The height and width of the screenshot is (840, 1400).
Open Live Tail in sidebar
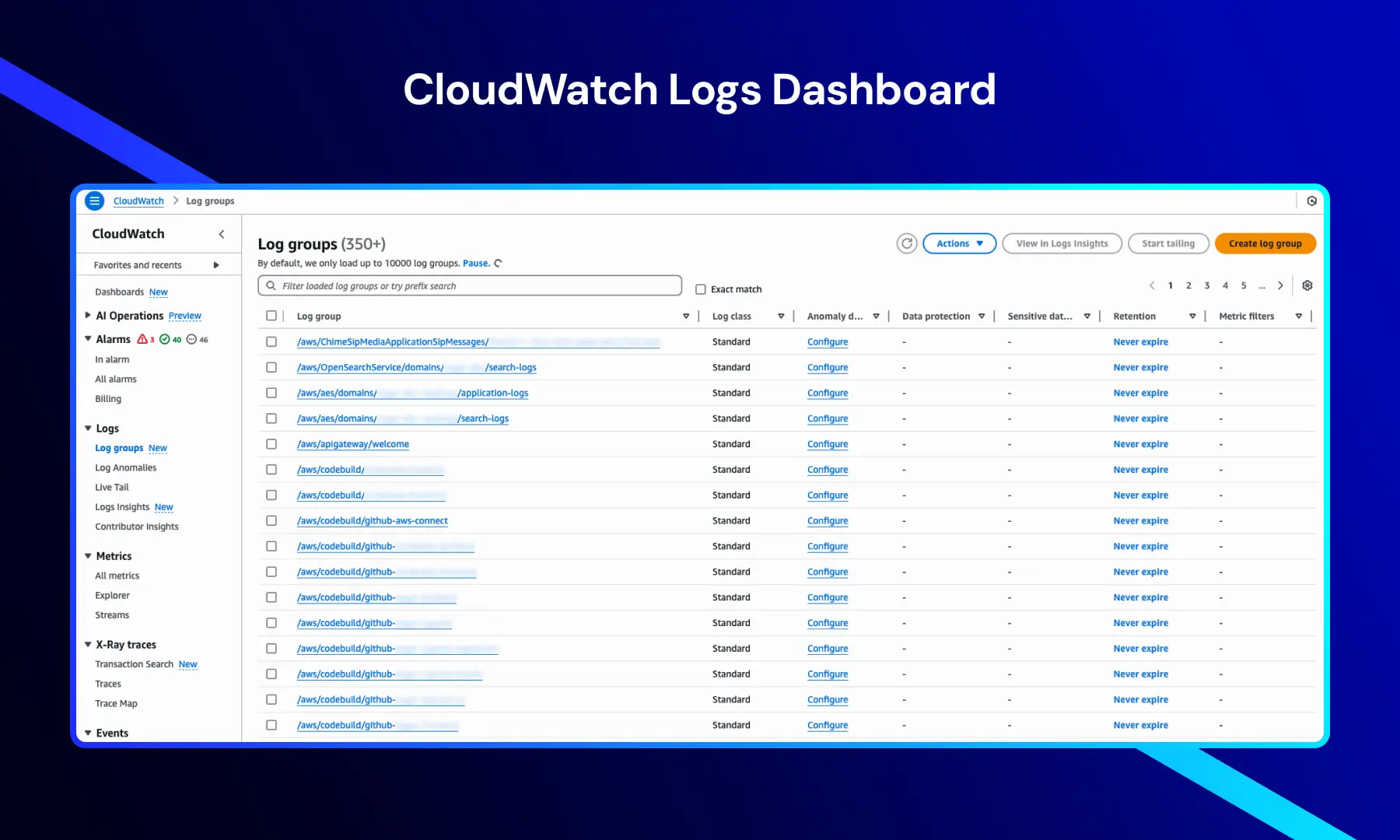coord(112,487)
